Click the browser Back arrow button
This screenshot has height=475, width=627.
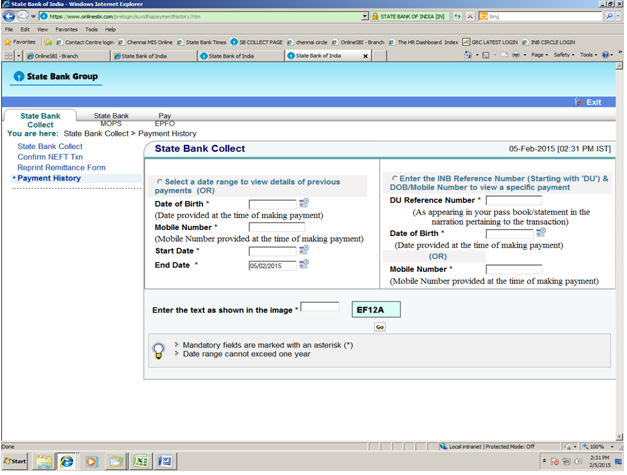pyautogui.click(x=9, y=16)
